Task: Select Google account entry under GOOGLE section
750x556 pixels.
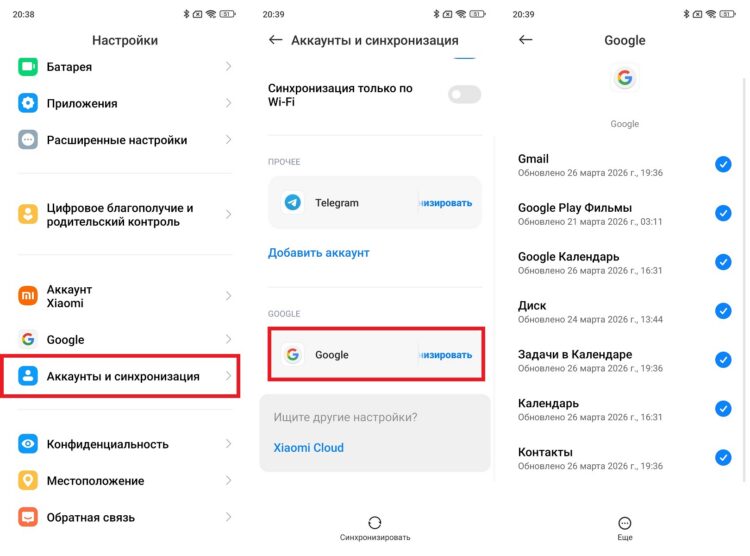Action: click(x=376, y=355)
